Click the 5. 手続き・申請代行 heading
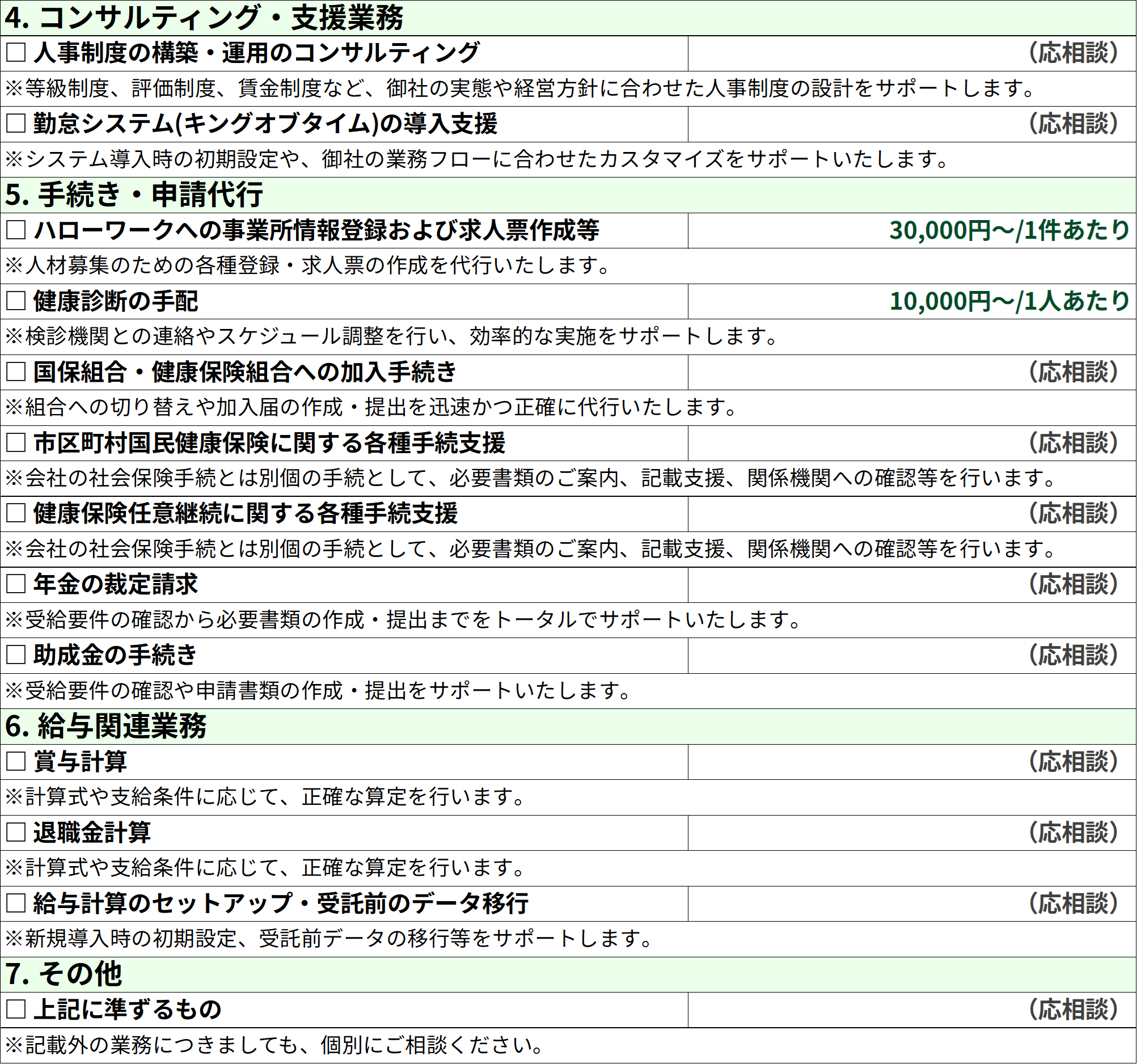 [134, 195]
